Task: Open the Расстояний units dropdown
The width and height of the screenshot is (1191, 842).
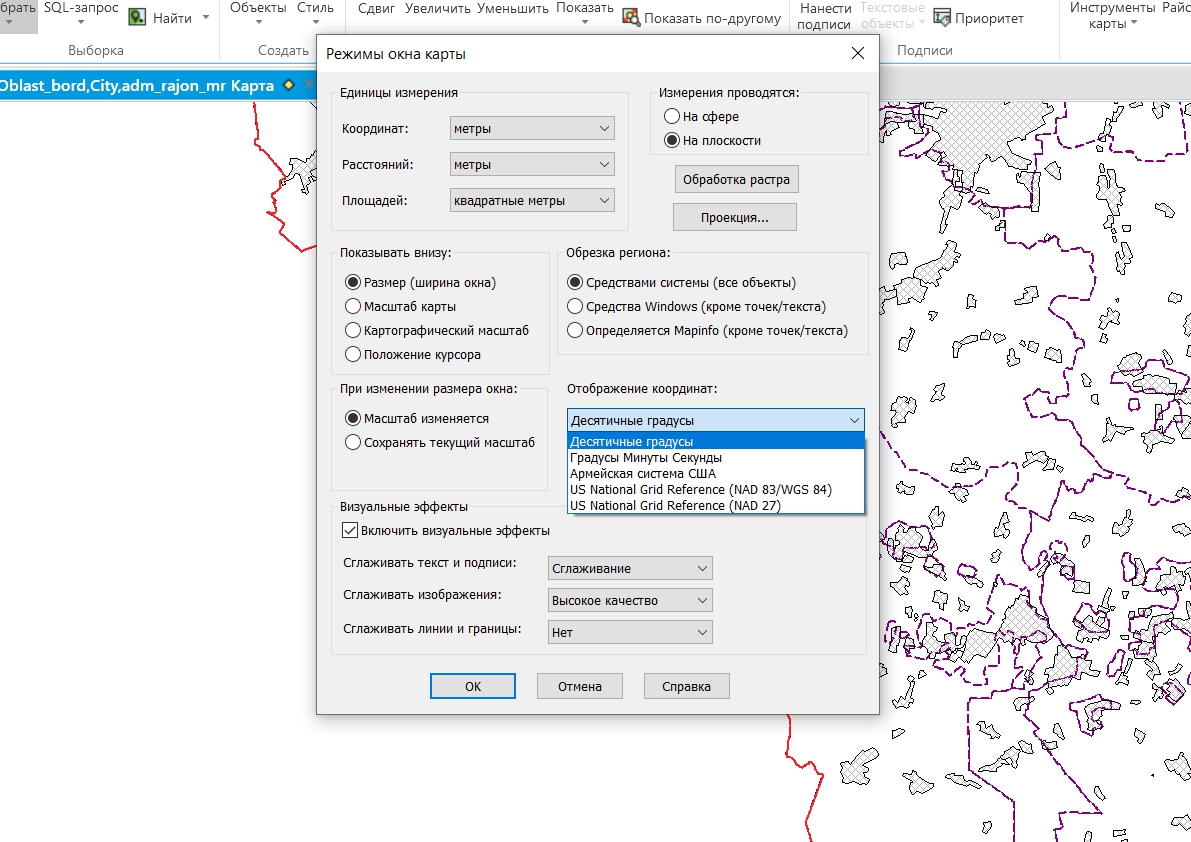Action: tap(532, 164)
